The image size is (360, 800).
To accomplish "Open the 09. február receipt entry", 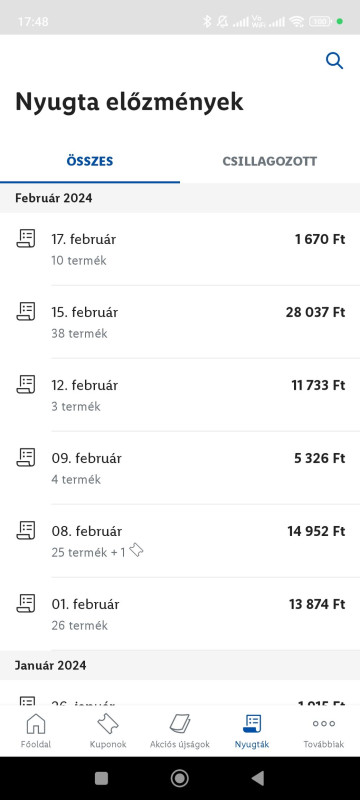I will [180, 468].
